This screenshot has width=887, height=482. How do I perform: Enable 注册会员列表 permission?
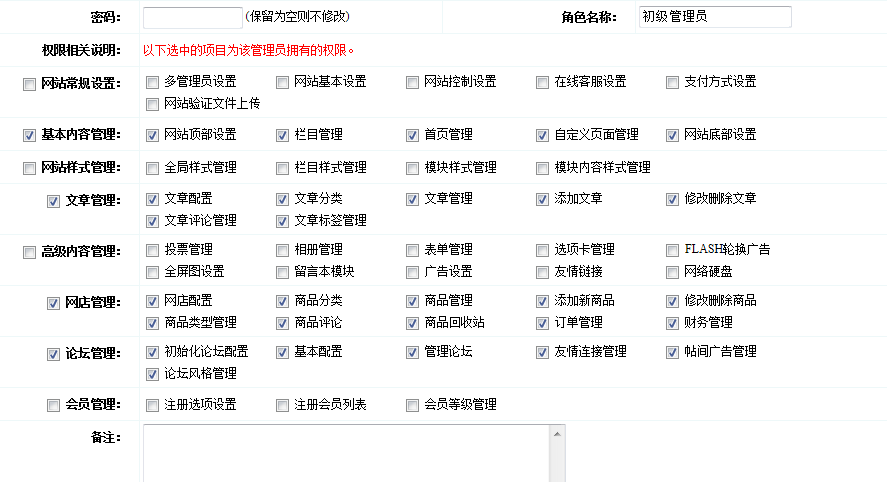282,406
